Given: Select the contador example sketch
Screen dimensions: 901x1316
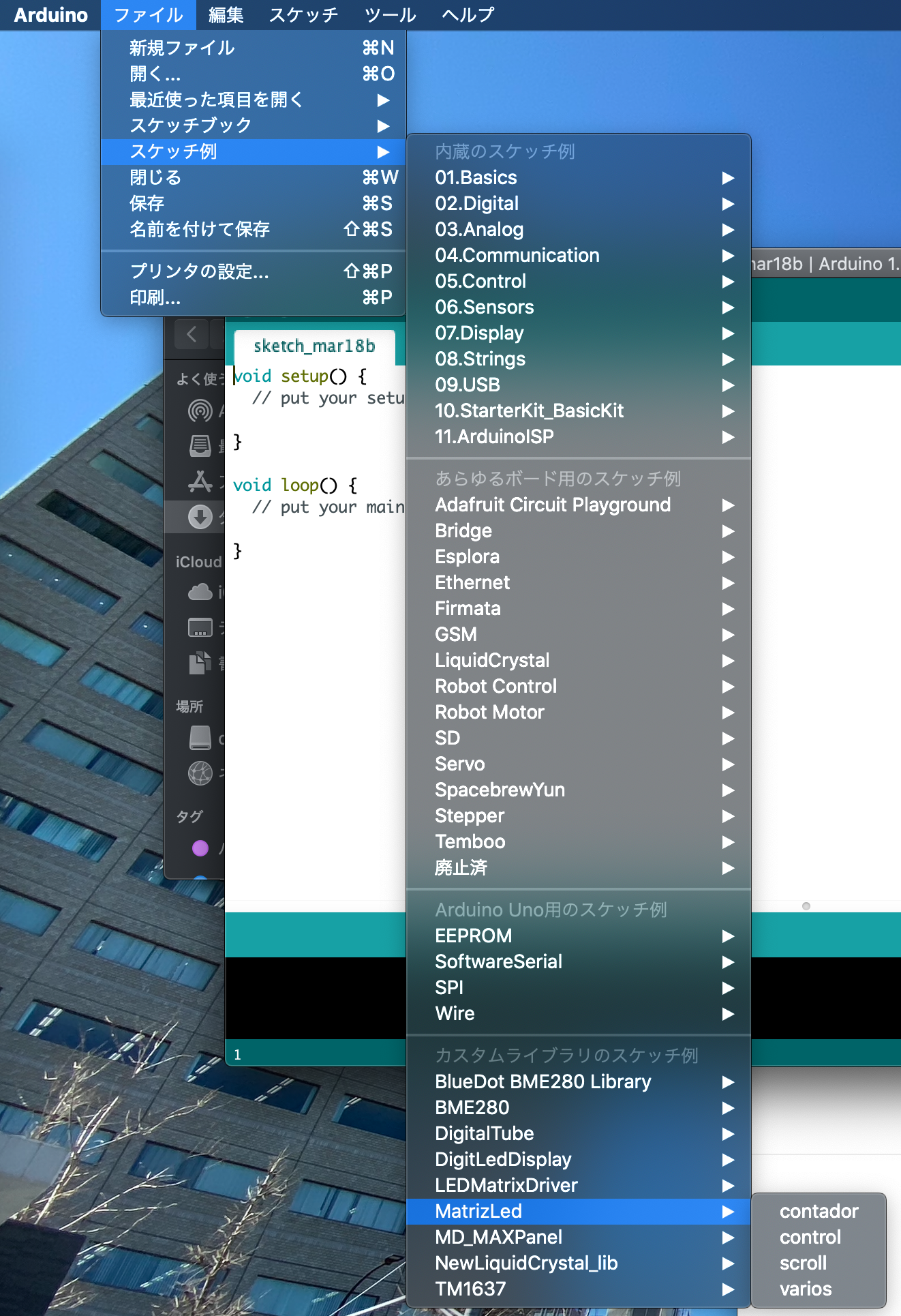Looking at the screenshot, I should (x=818, y=1212).
